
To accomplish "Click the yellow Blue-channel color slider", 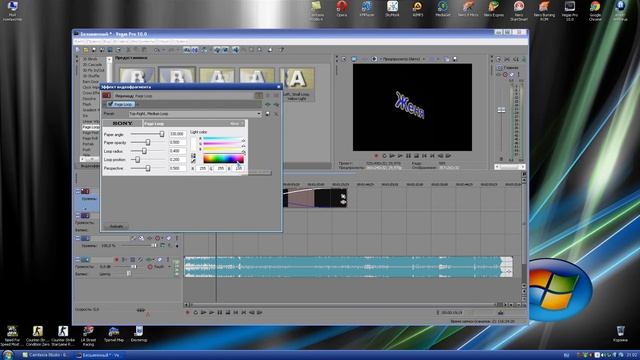I will click(222, 149).
